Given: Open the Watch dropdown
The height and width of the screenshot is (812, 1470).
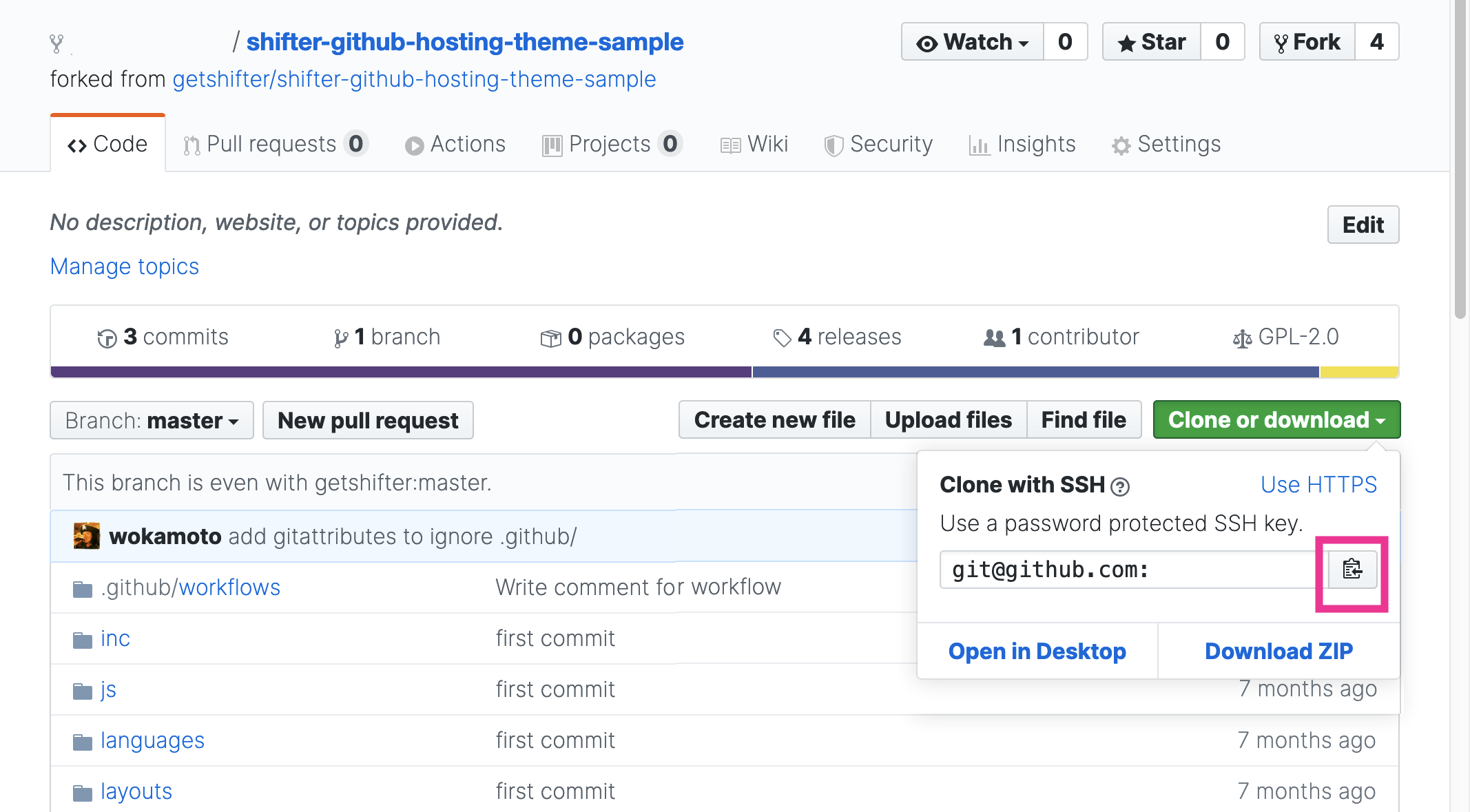Looking at the screenshot, I should point(973,42).
